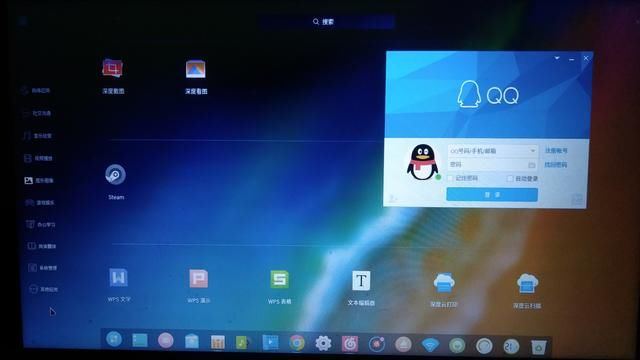
Task: Click multi-account icon at QQ window bottom-left
Action: pos(393,199)
